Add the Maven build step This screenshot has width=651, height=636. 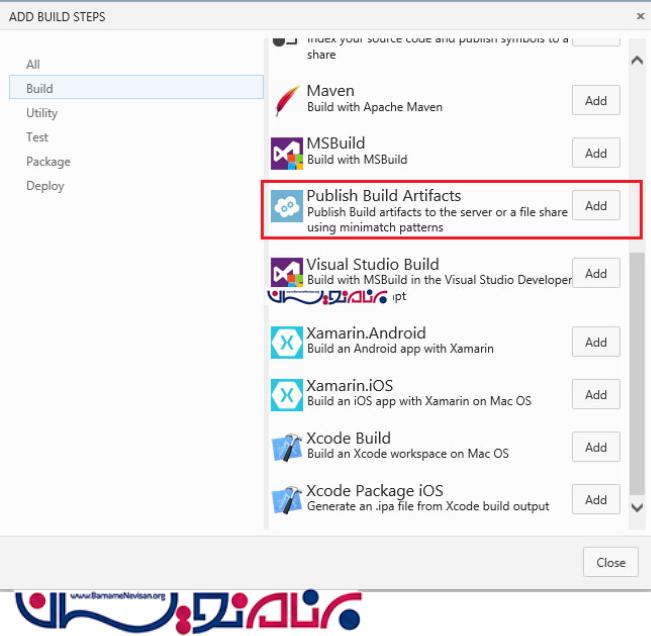click(x=596, y=100)
